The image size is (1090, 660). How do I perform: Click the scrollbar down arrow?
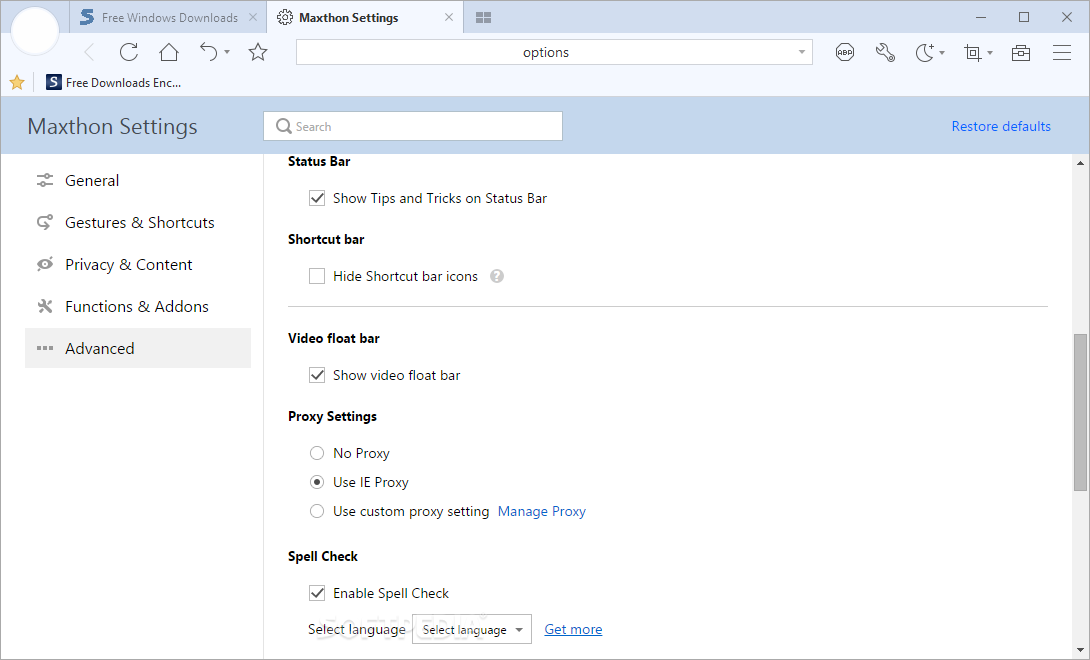[1080, 651]
